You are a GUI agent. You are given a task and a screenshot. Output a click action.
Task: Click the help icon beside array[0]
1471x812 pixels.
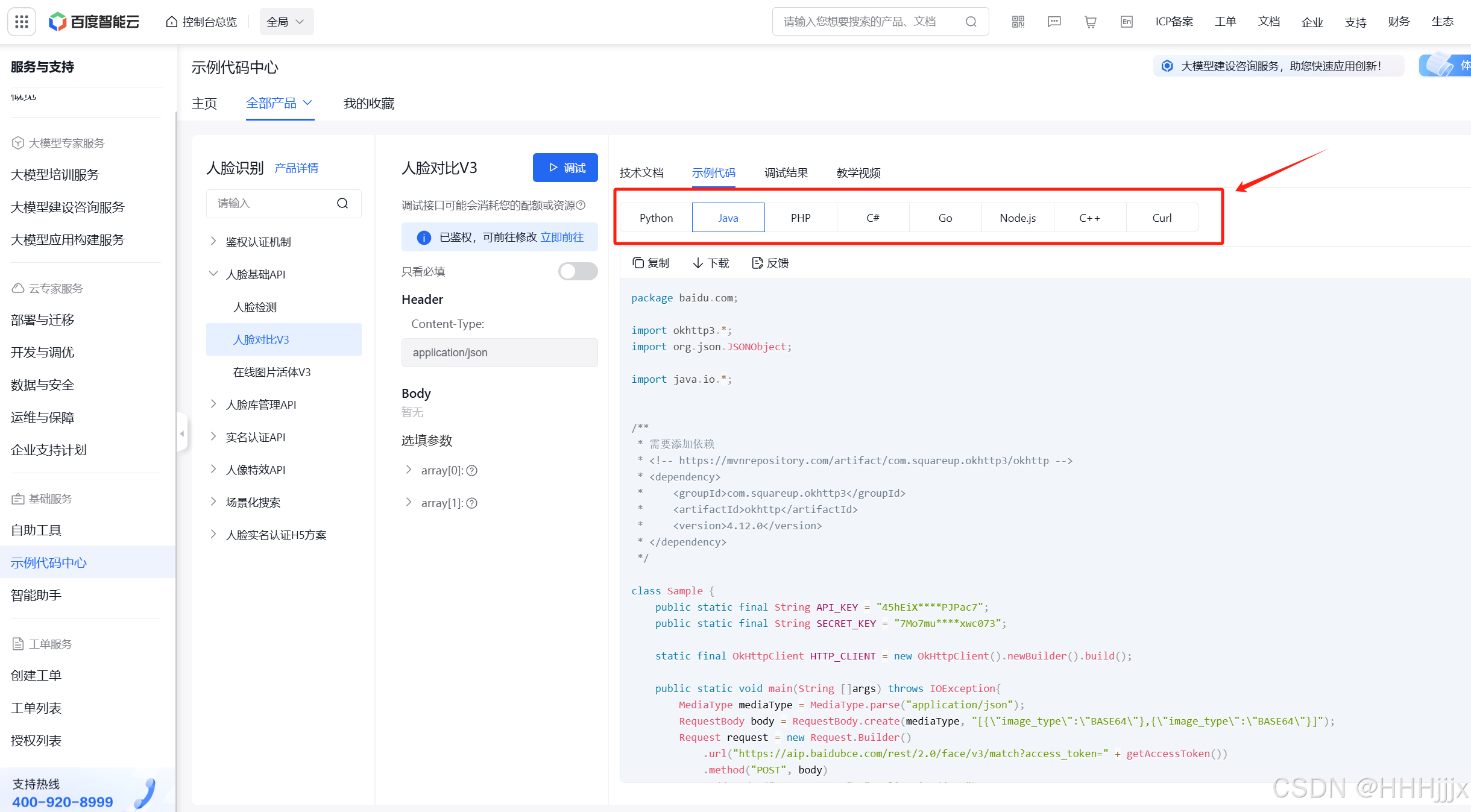[x=472, y=471]
